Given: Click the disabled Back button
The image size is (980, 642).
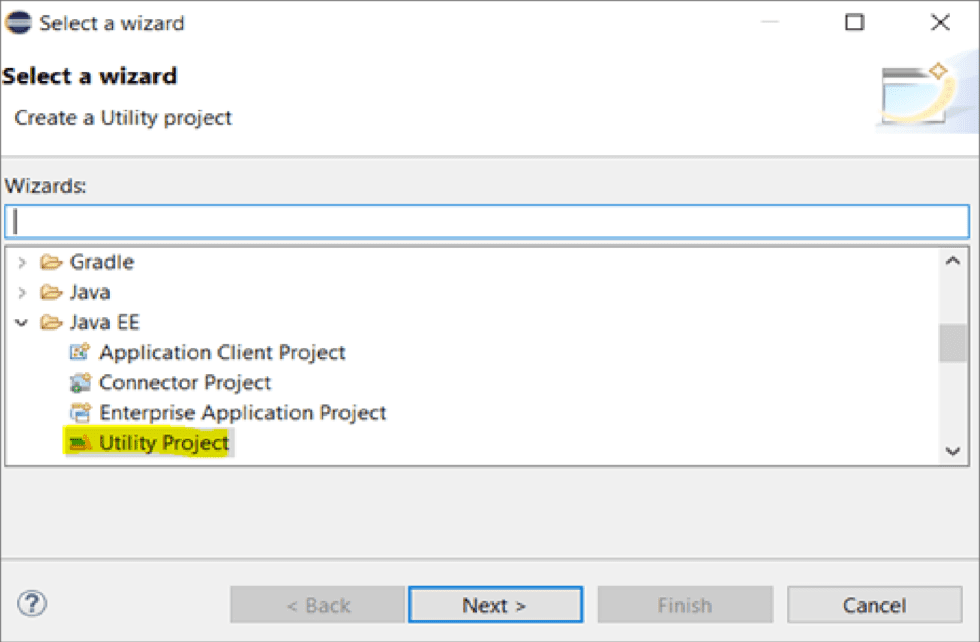Looking at the screenshot, I should point(316,604).
